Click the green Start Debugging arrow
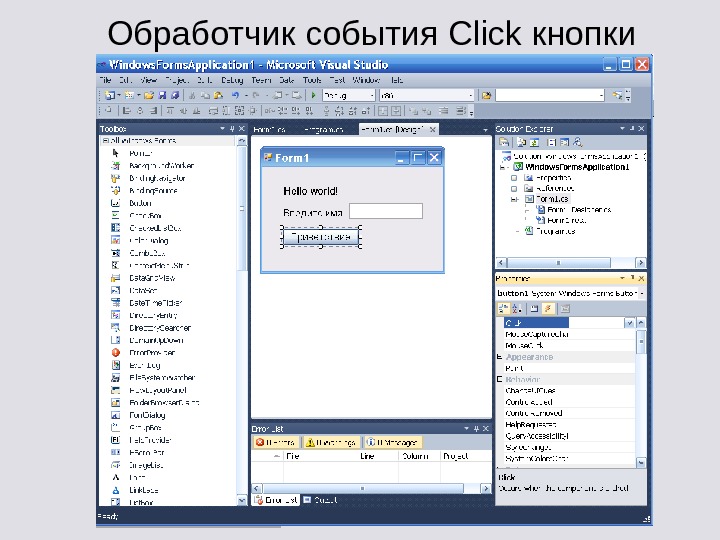The width and height of the screenshot is (720, 540). point(314,95)
